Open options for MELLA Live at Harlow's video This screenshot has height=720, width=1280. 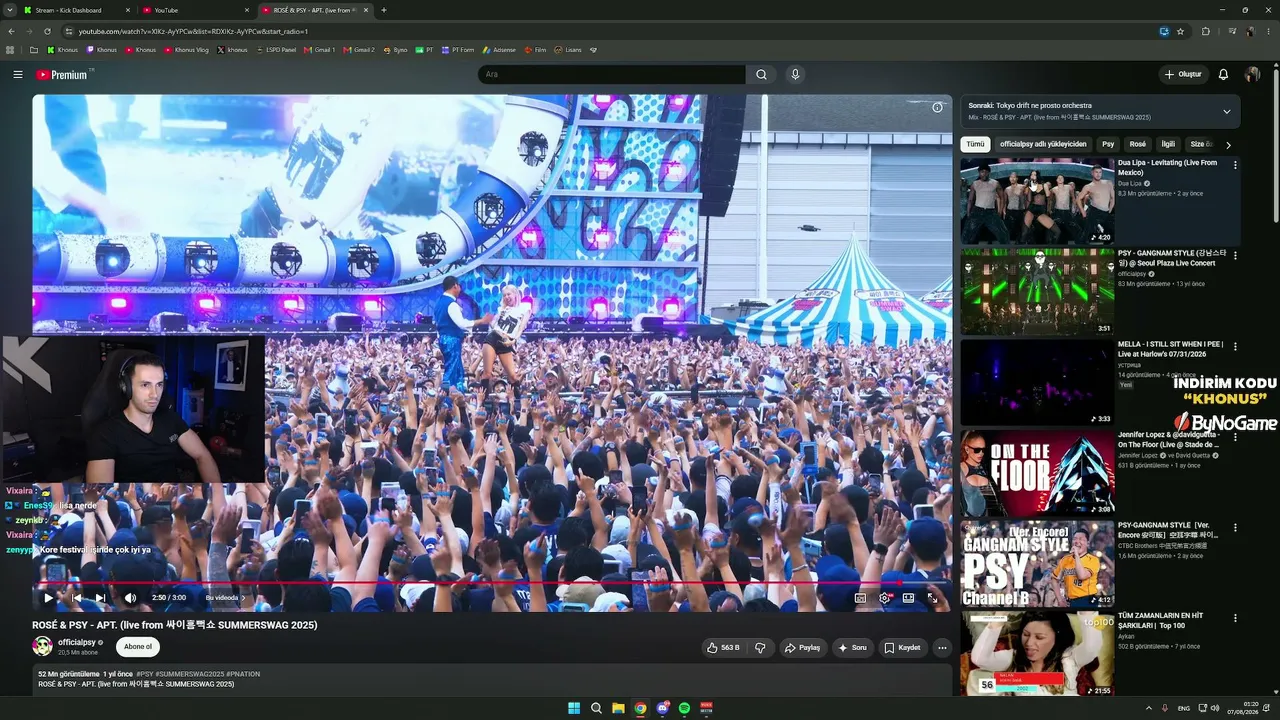(1235, 346)
